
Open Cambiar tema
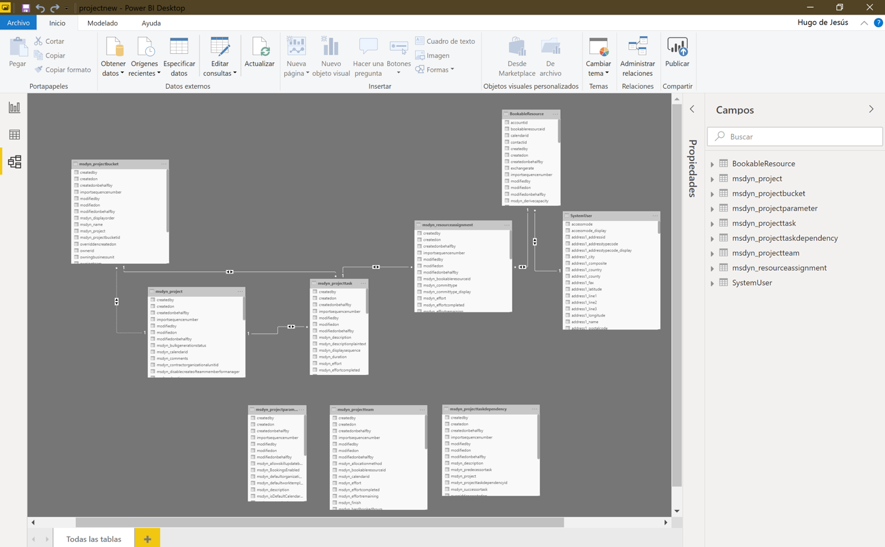(x=598, y=57)
